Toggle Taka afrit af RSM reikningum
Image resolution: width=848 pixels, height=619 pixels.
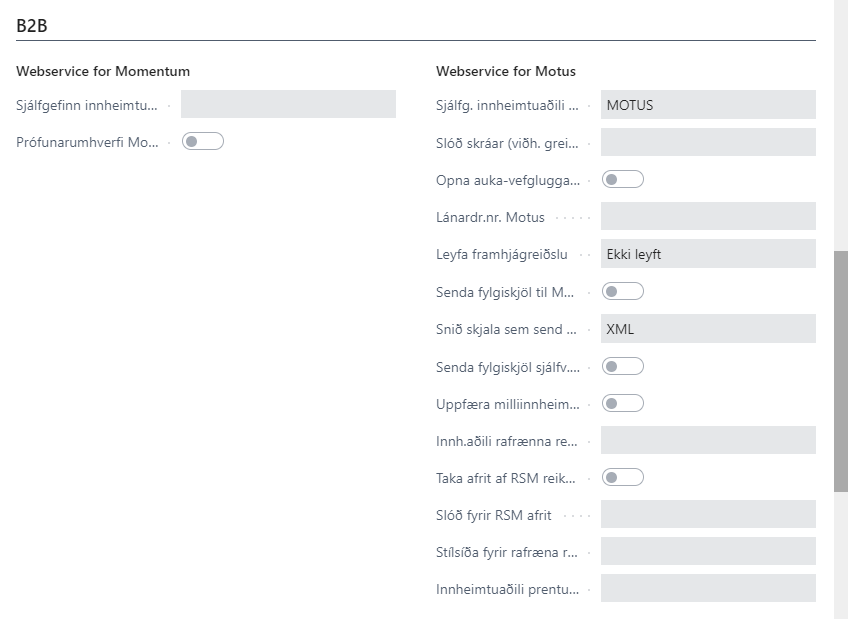click(x=623, y=477)
